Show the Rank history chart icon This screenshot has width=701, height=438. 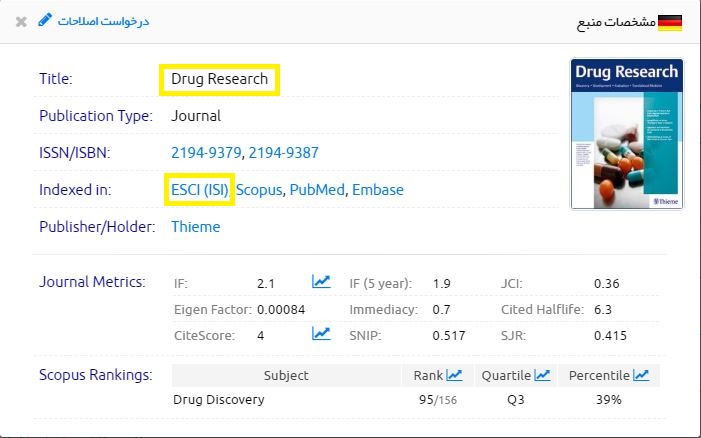pyautogui.click(x=454, y=376)
